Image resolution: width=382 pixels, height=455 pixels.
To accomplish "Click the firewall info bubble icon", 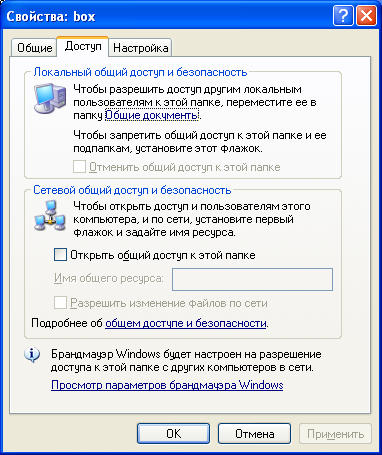I will (32, 355).
